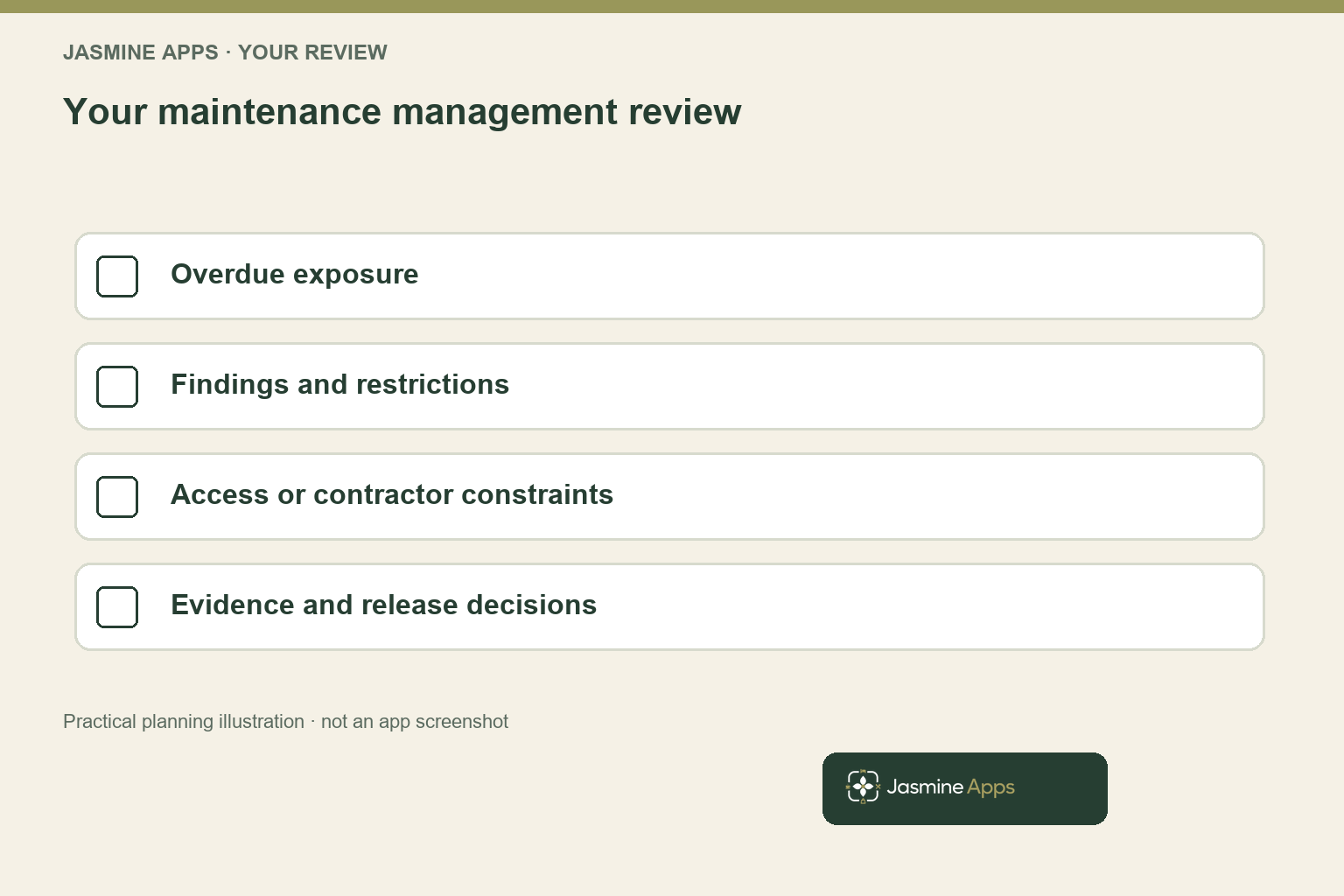Click the 'JASMINE APPS · YOUR REVIEW' header text
Image resolution: width=1344 pixels, height=896 pixels.
click(225, 52)
